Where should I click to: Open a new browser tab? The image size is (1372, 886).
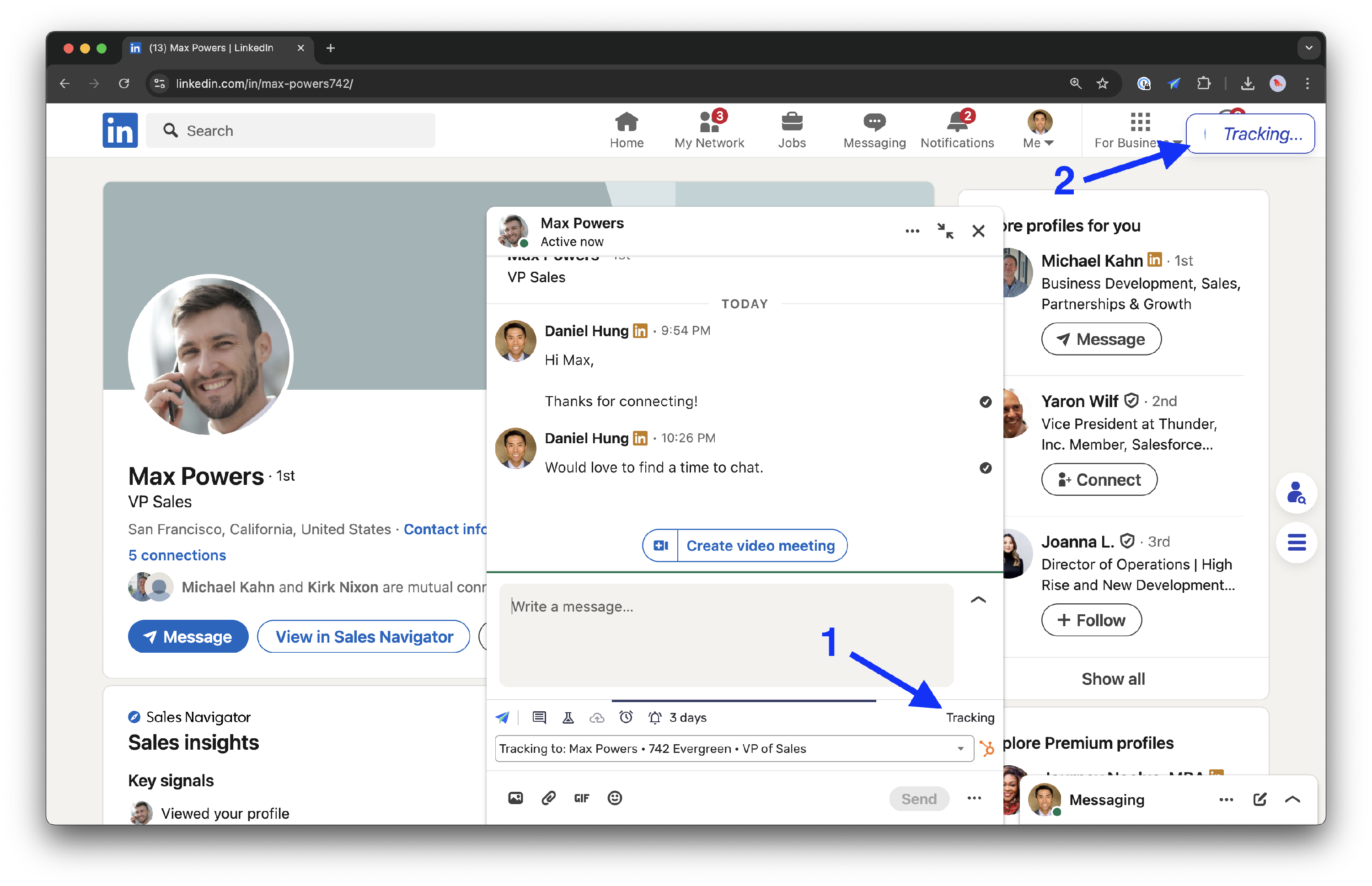click(x=330, y=48)
